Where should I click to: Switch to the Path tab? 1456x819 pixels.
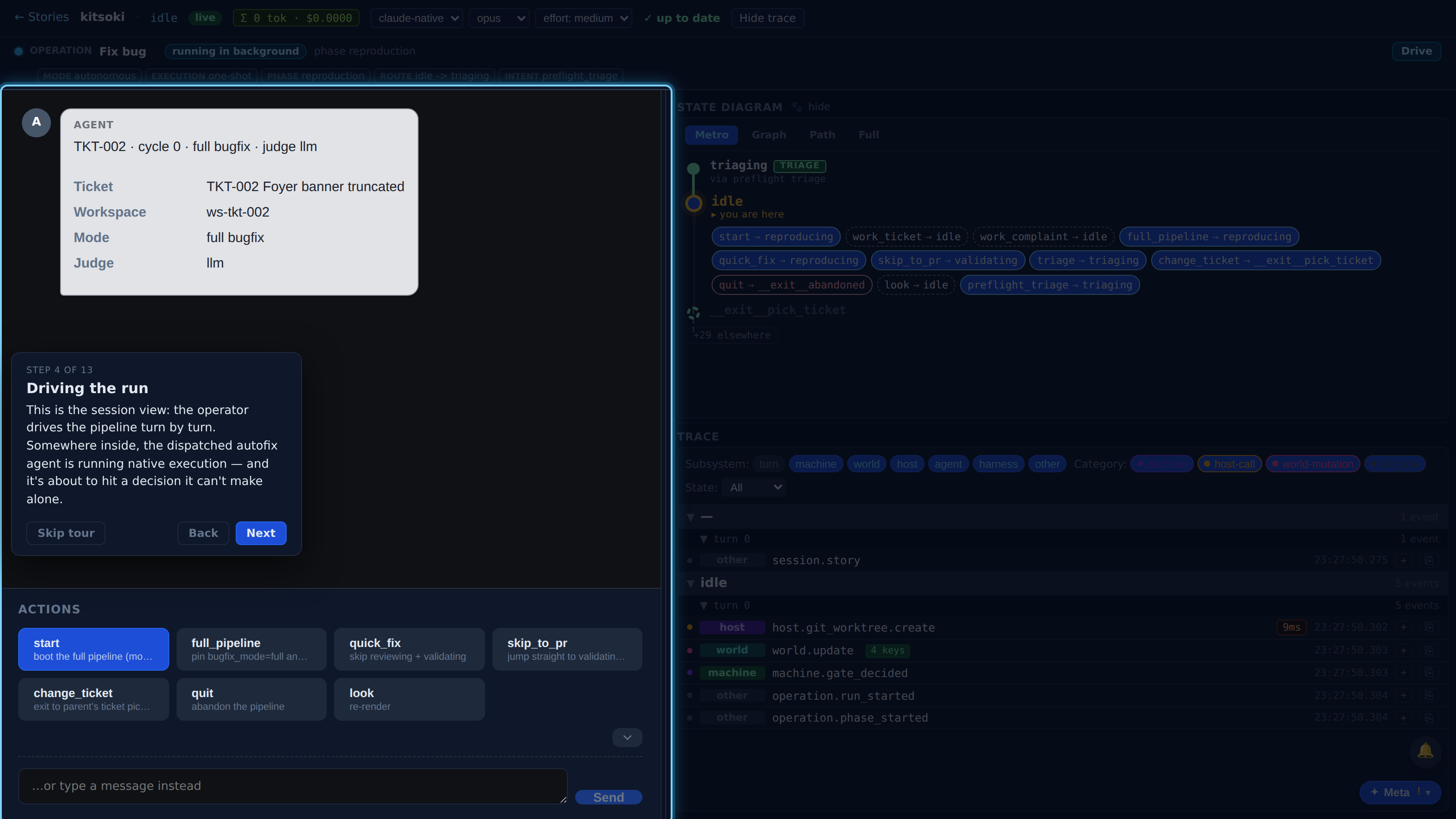pos(822,135)
